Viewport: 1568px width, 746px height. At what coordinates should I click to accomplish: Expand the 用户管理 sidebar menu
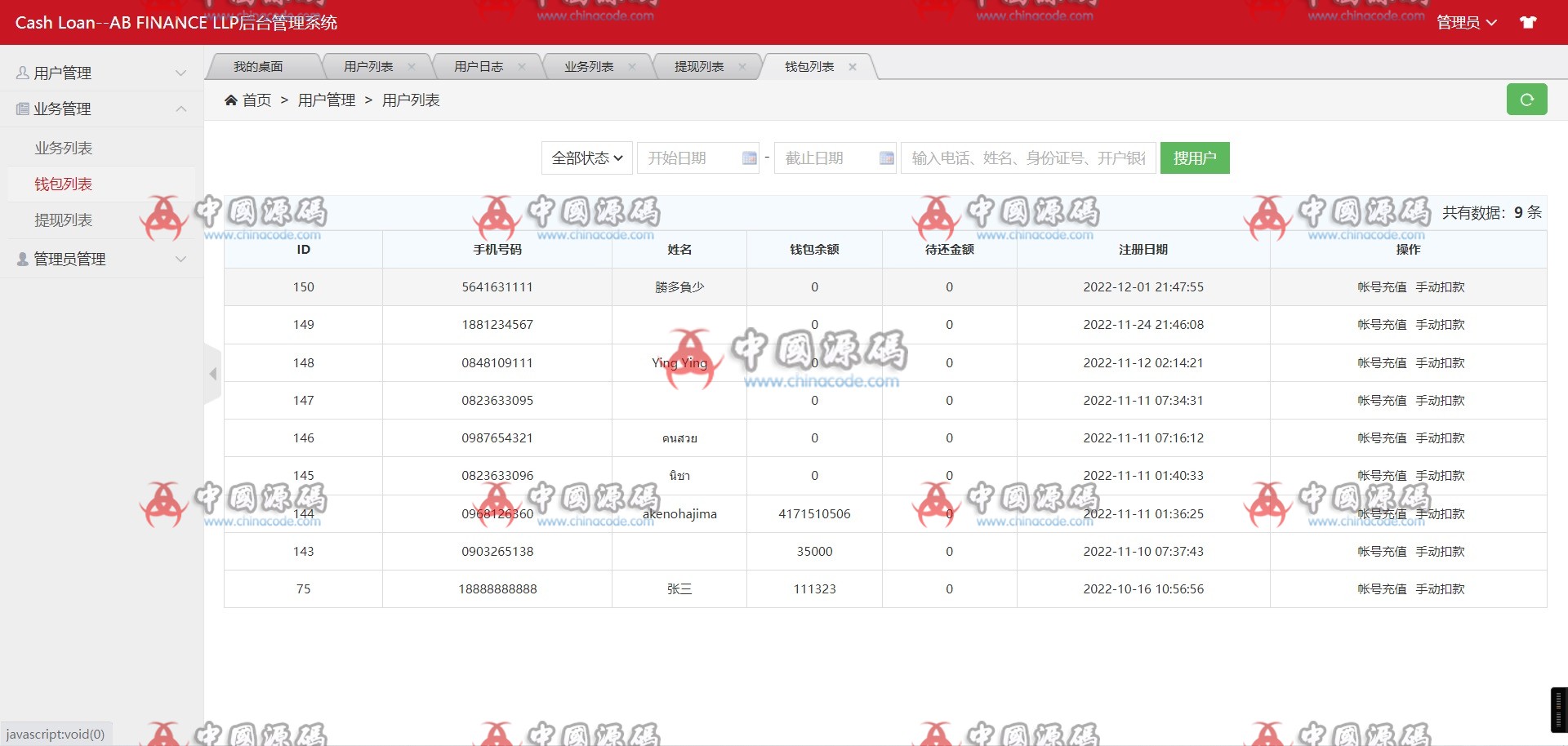click(101, 73)
